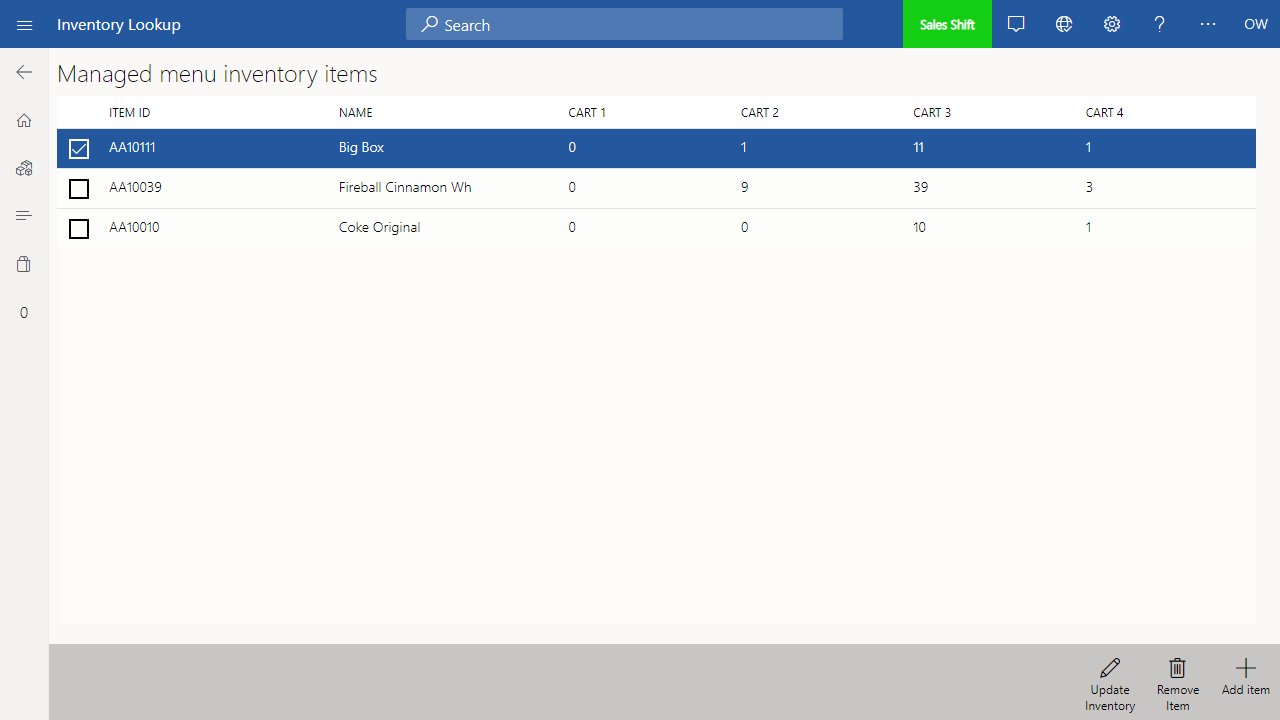This screenshot has height=720, width=1280.
Task: Open the list lines sidebar icon
Action: point(24,216)
